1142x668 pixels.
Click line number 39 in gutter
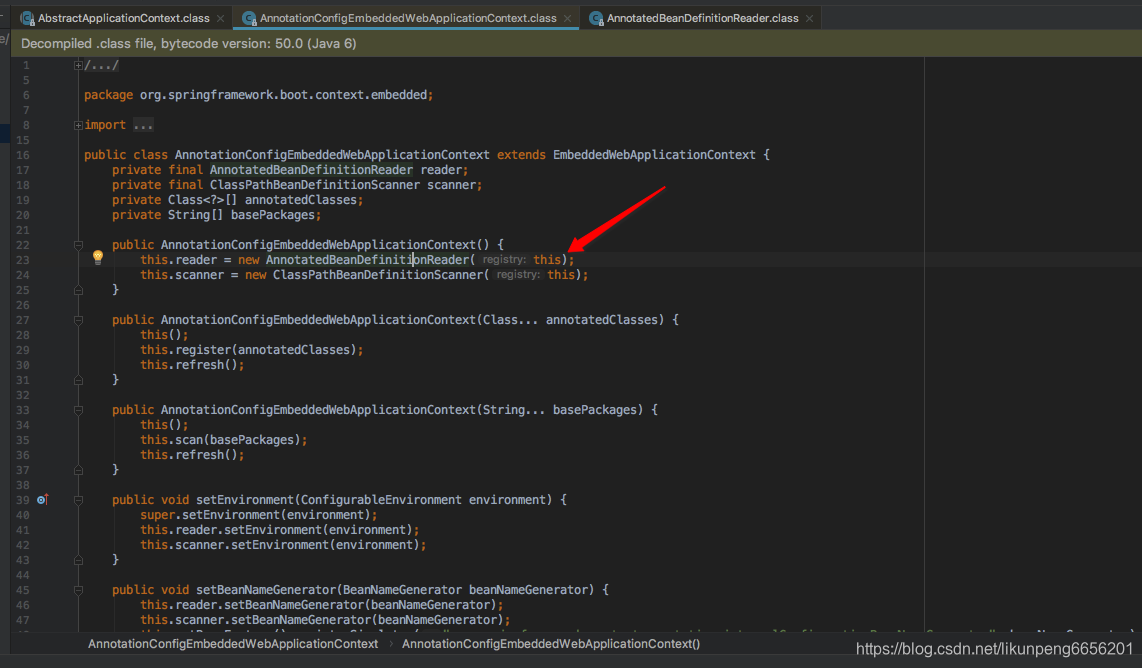[23, 500]
